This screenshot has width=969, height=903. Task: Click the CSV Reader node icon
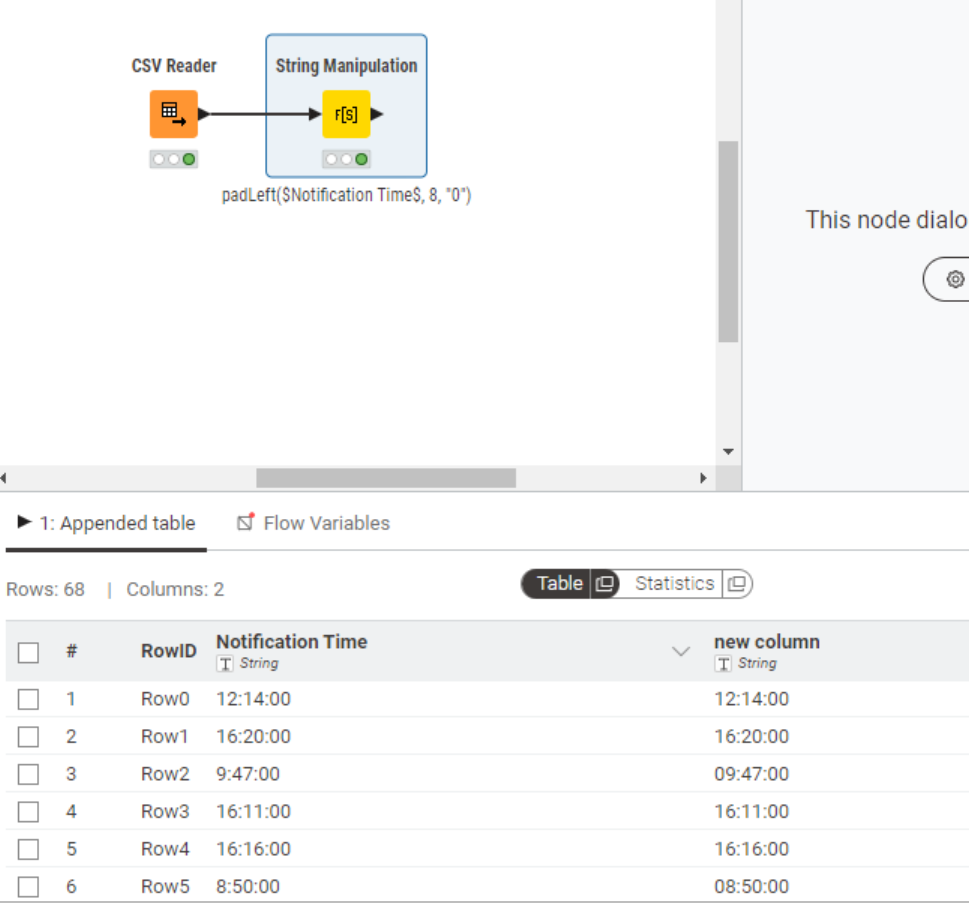[173, 114]
